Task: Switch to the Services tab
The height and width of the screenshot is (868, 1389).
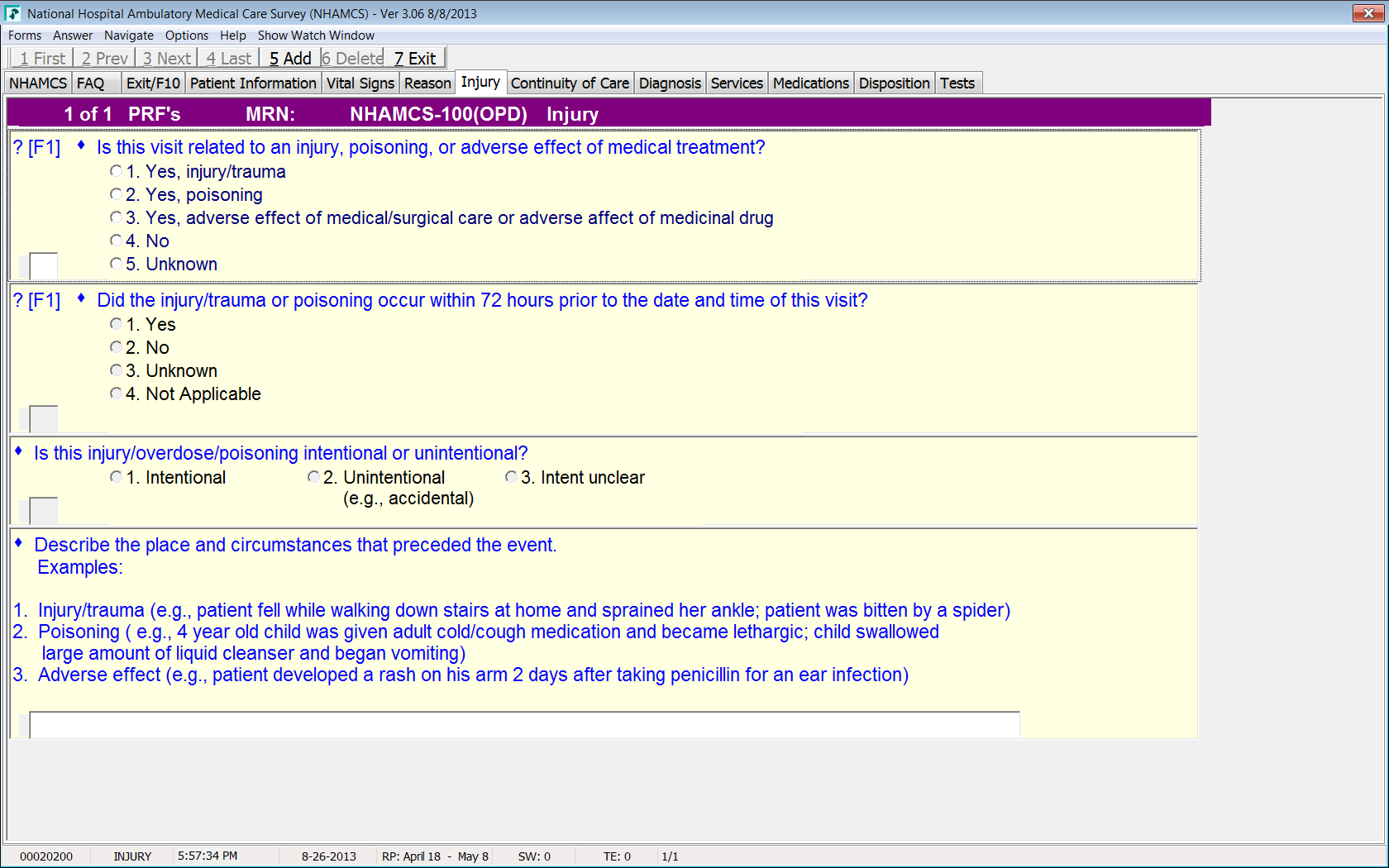Action: coord(737,83)
